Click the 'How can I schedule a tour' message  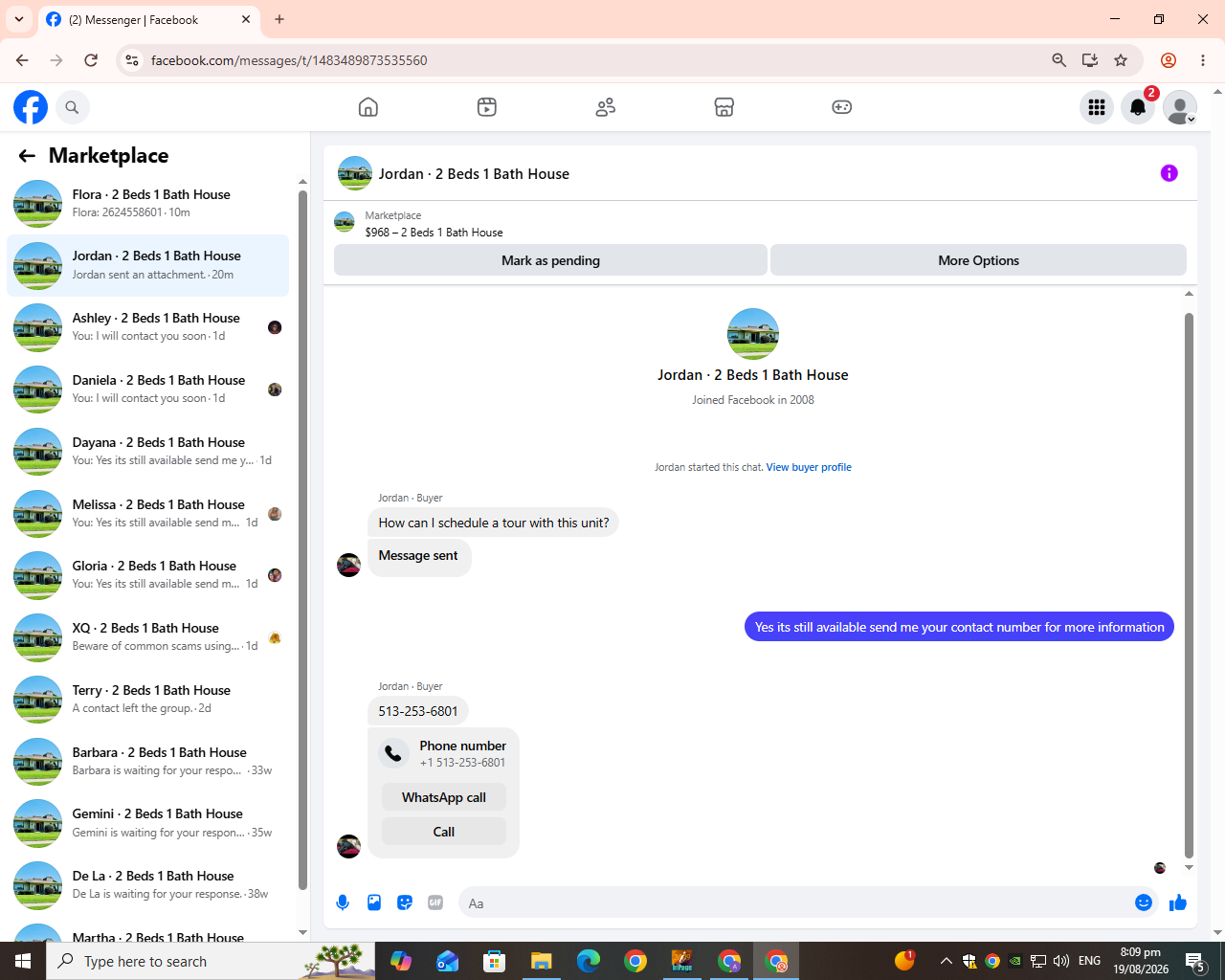[493, 523]
